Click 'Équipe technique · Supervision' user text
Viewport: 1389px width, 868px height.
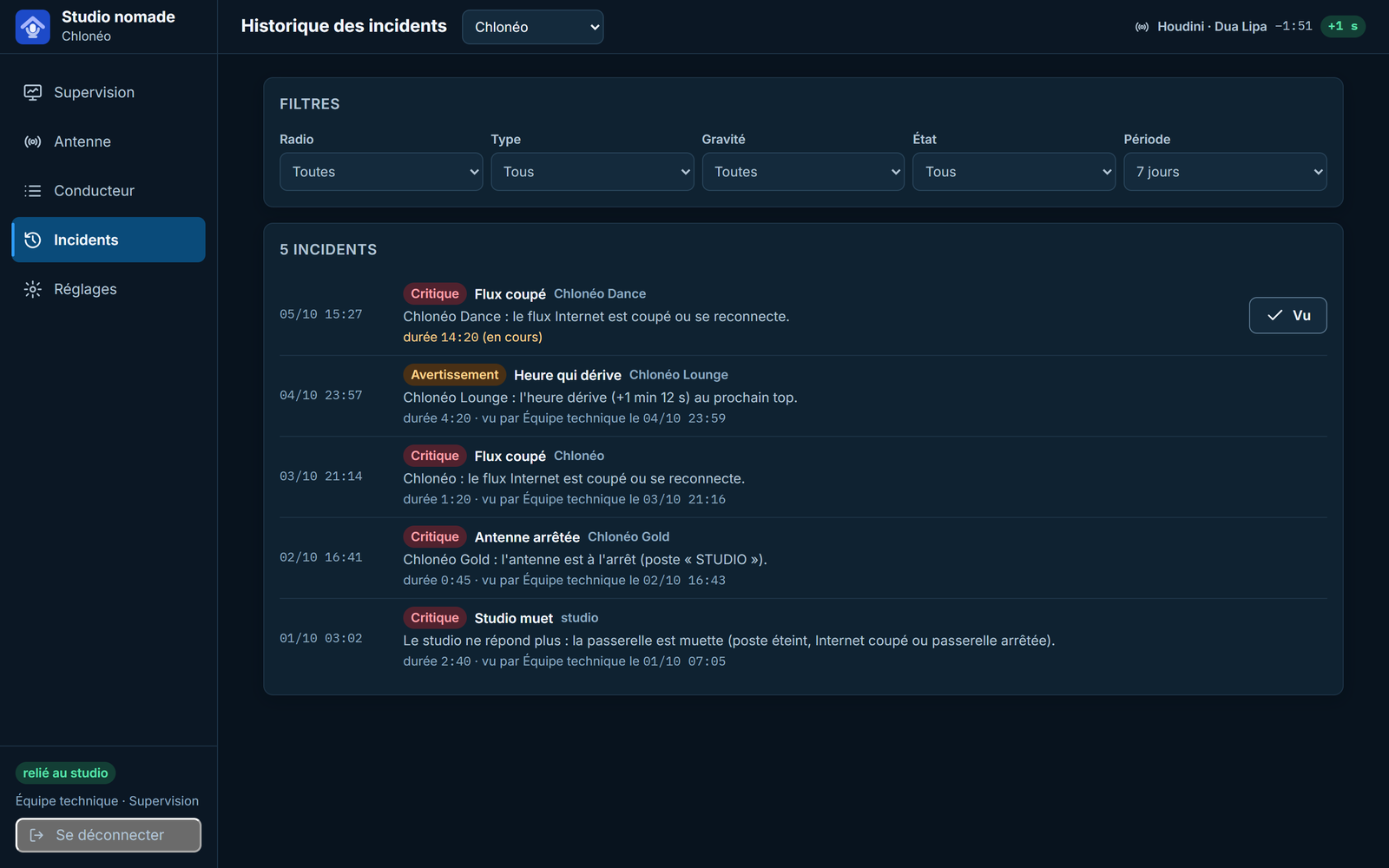click(107, 801)
